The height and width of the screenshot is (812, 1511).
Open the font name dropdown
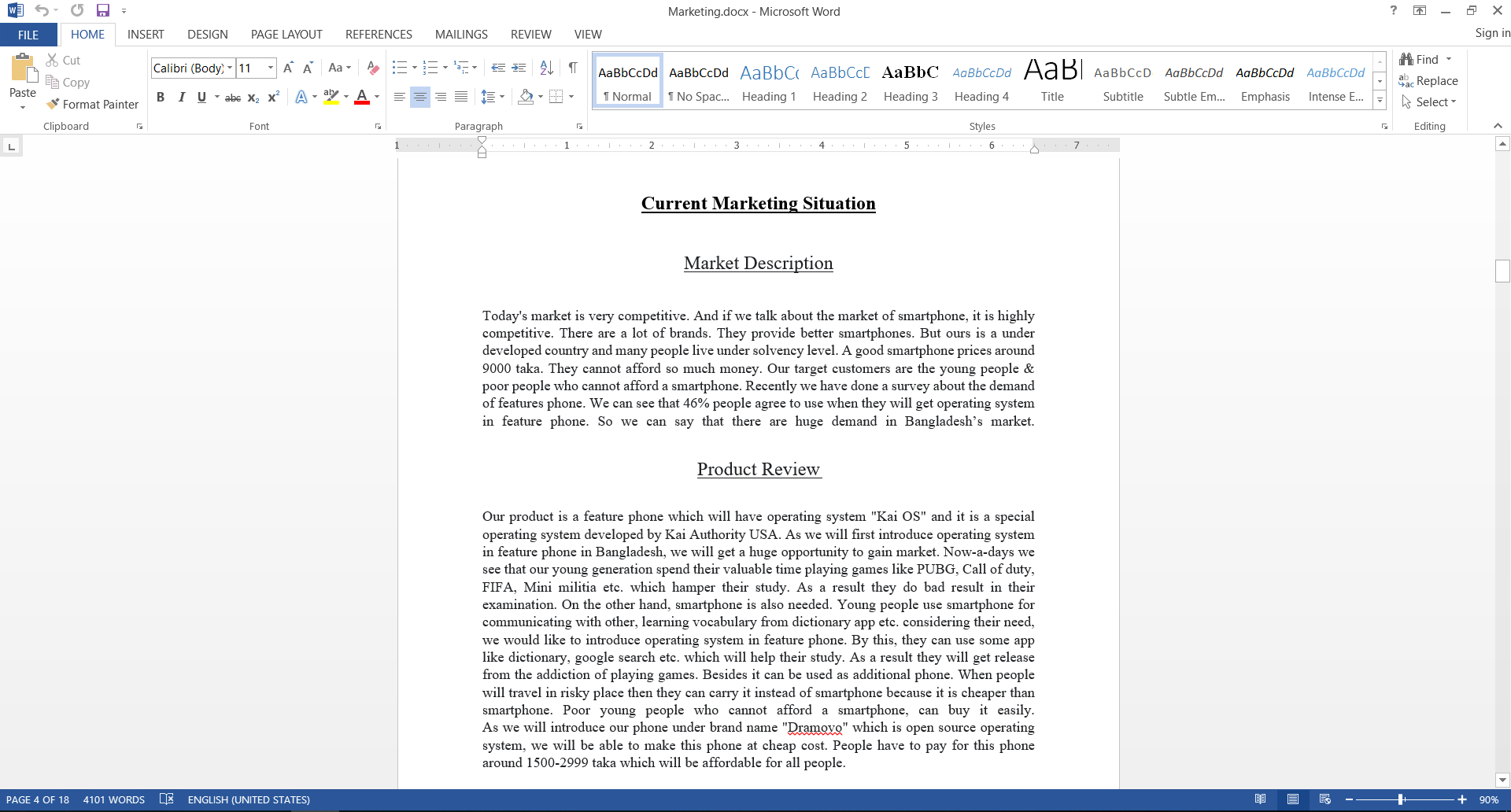click(230, 68)
